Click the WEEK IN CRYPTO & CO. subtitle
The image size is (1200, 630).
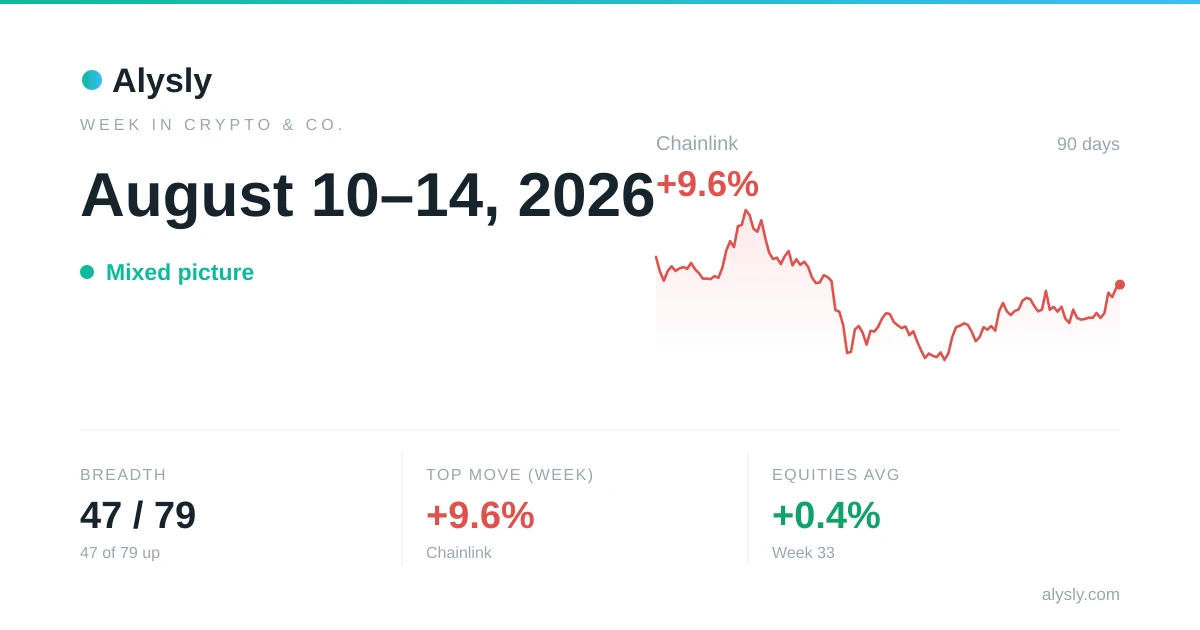pyautogui.click(x=212, y=125)
